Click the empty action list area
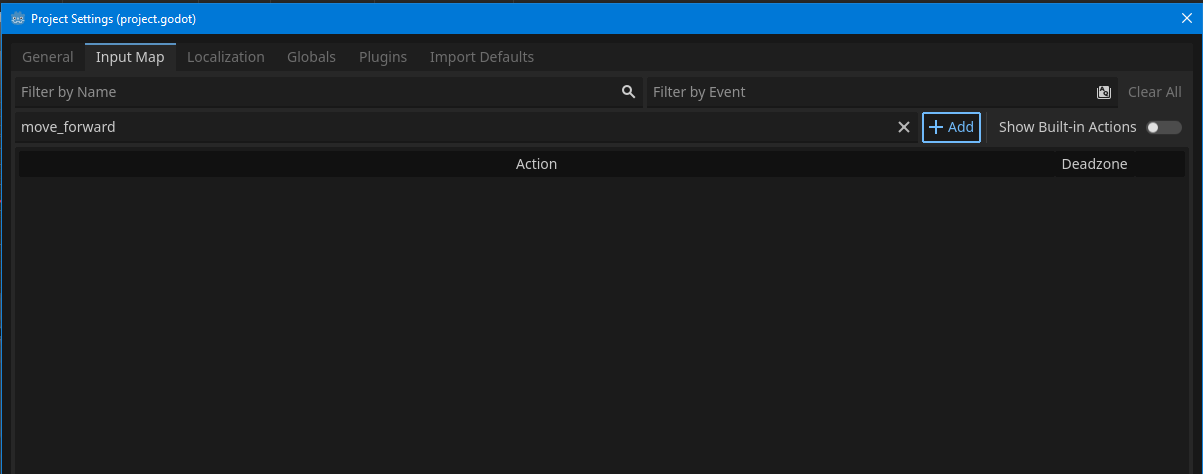The height and width of the screenshot is (474, 1203). [x=600, y=320]
